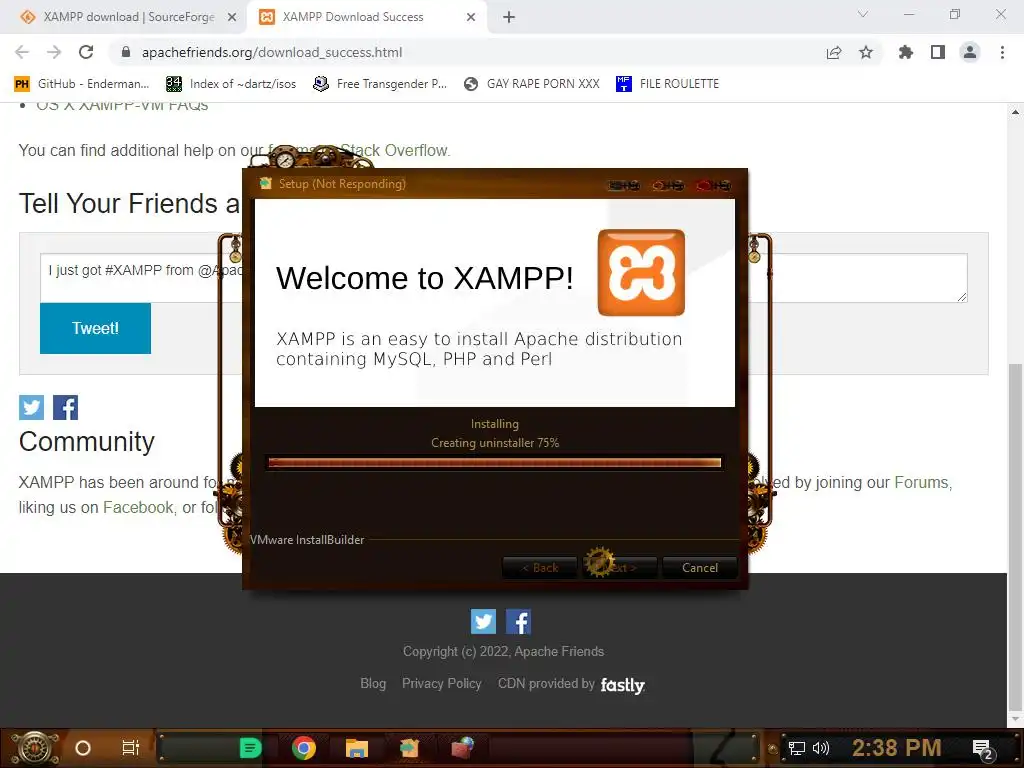Click the 'Creating uninstaller 75%' status text
Screen dimensions: 1024x768
click(x=495, y=443)
